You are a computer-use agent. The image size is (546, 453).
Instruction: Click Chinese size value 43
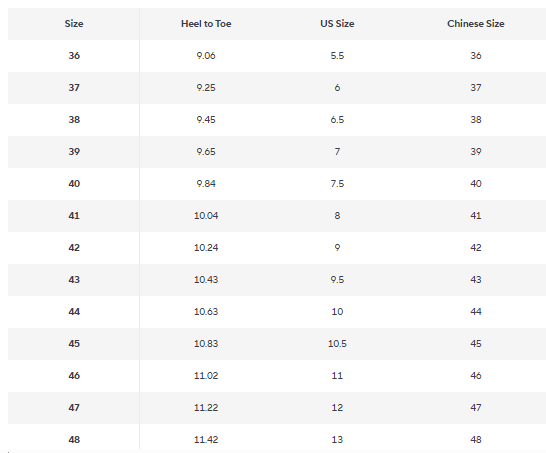[x=476, y=280]
